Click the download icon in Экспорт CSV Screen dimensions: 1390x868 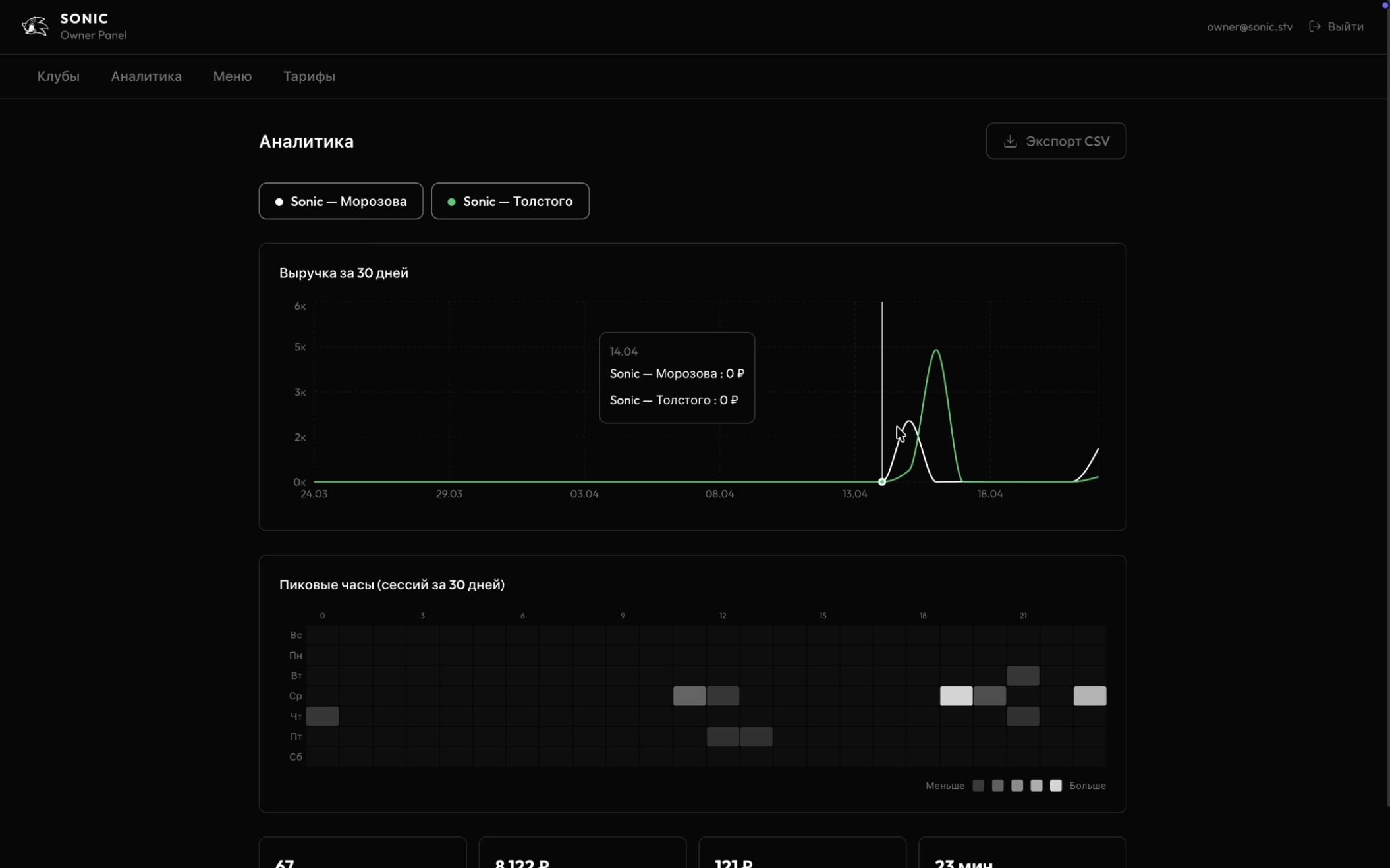click(x=1010, y=141)
